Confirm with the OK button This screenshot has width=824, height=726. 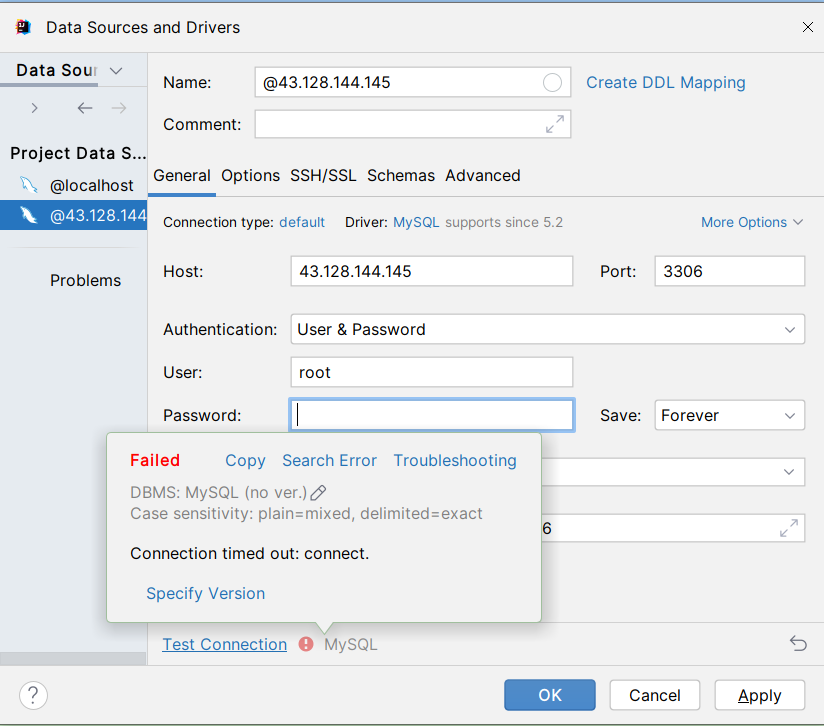pyautogui.click(x=550, y=695)
